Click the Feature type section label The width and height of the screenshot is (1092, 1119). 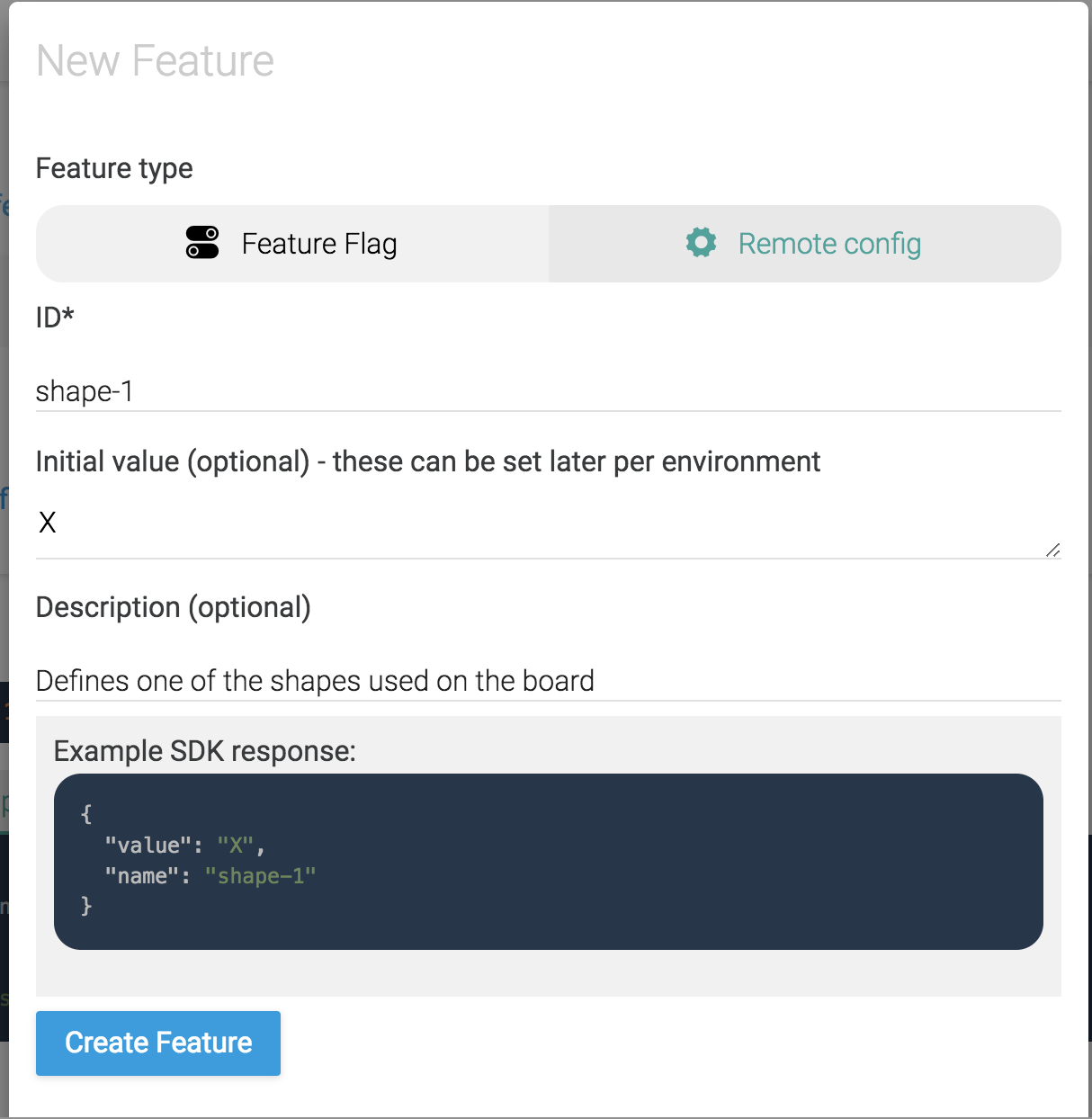point(113,168)
